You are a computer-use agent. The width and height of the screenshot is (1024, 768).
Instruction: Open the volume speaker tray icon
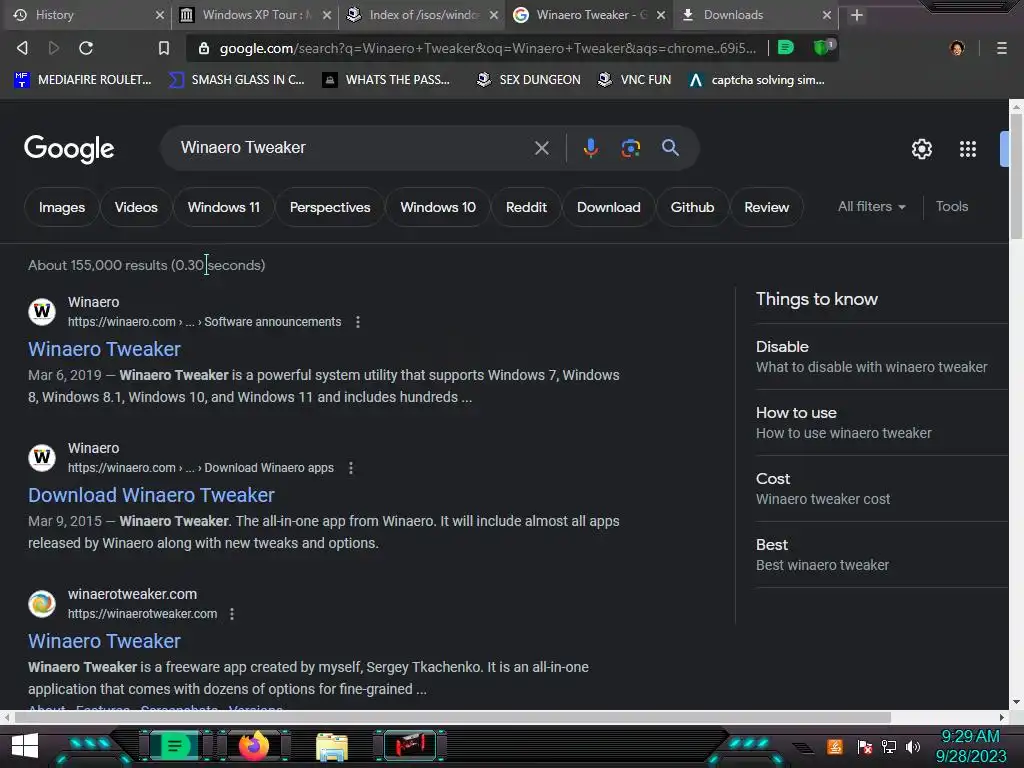pos(913,746)
